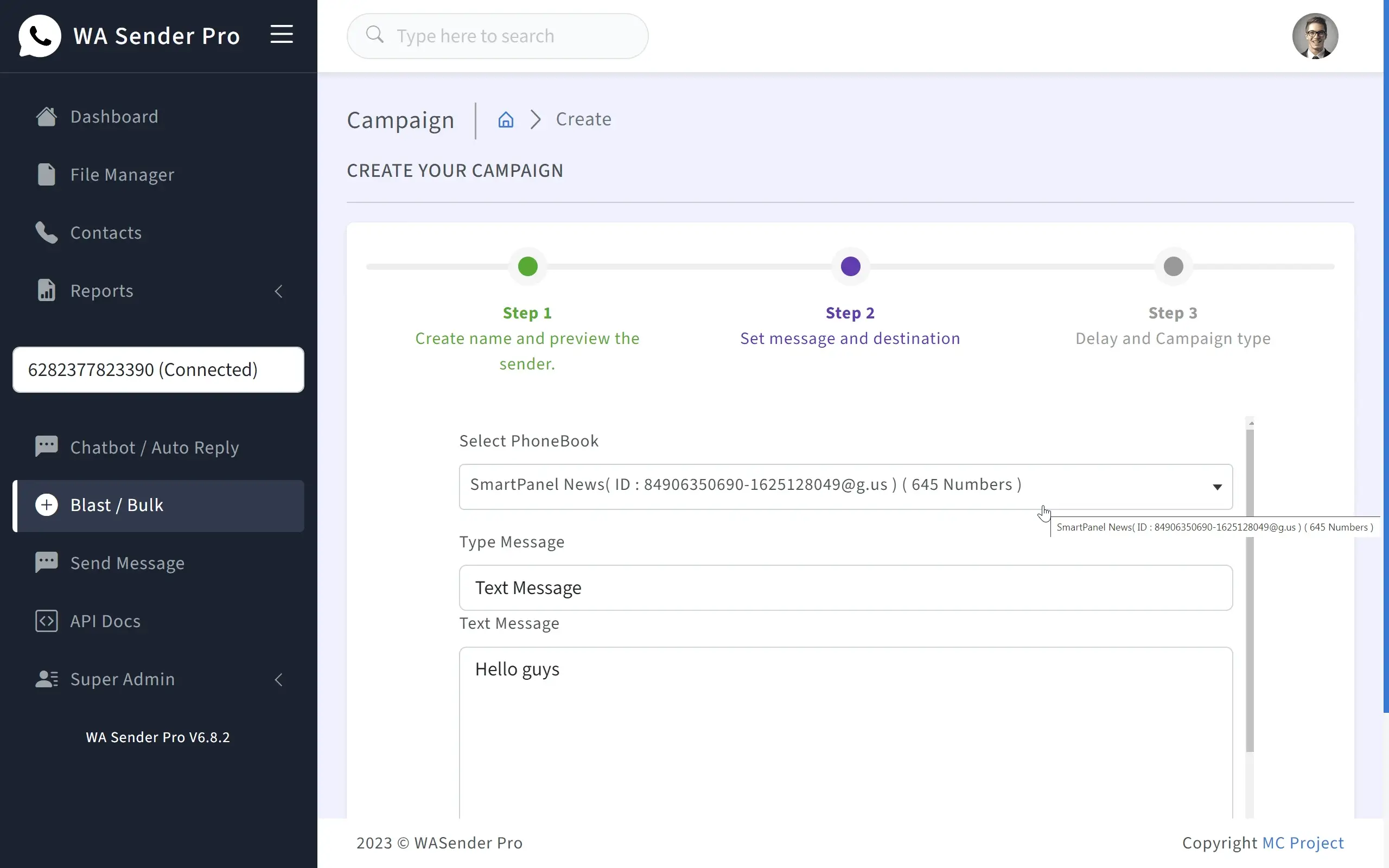Click the API Docs code icon
Image resolution: width=1389 pixels, height=868 pixels.
pos(46,621)
